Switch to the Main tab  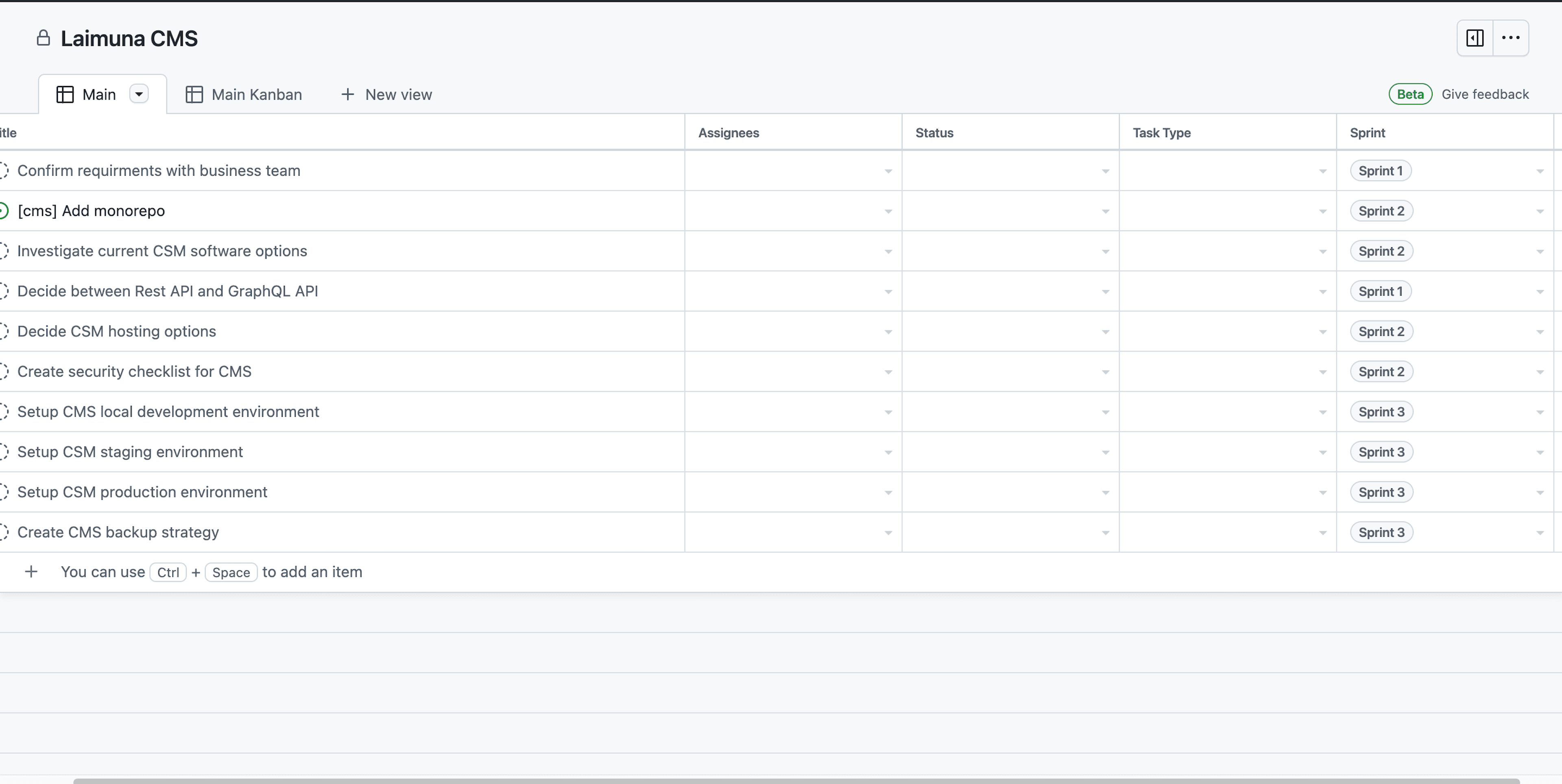pyautogui.click(x=103, y=95)
